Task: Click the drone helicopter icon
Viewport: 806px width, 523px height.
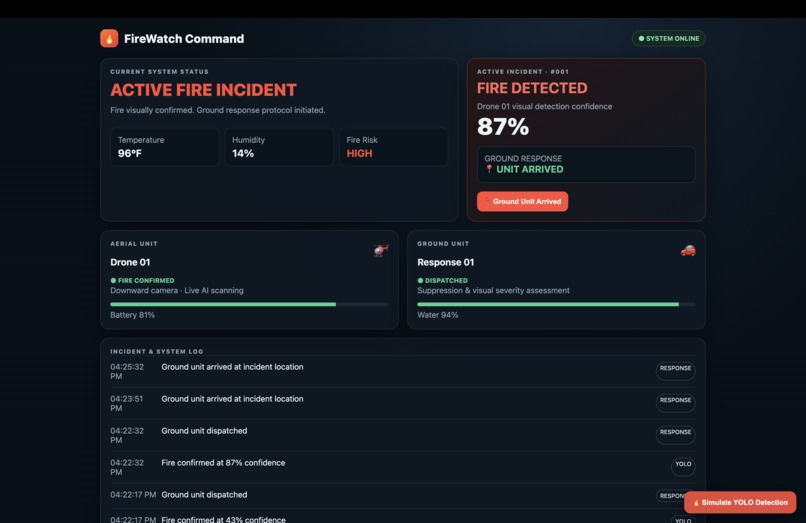Action: (381, 250)
